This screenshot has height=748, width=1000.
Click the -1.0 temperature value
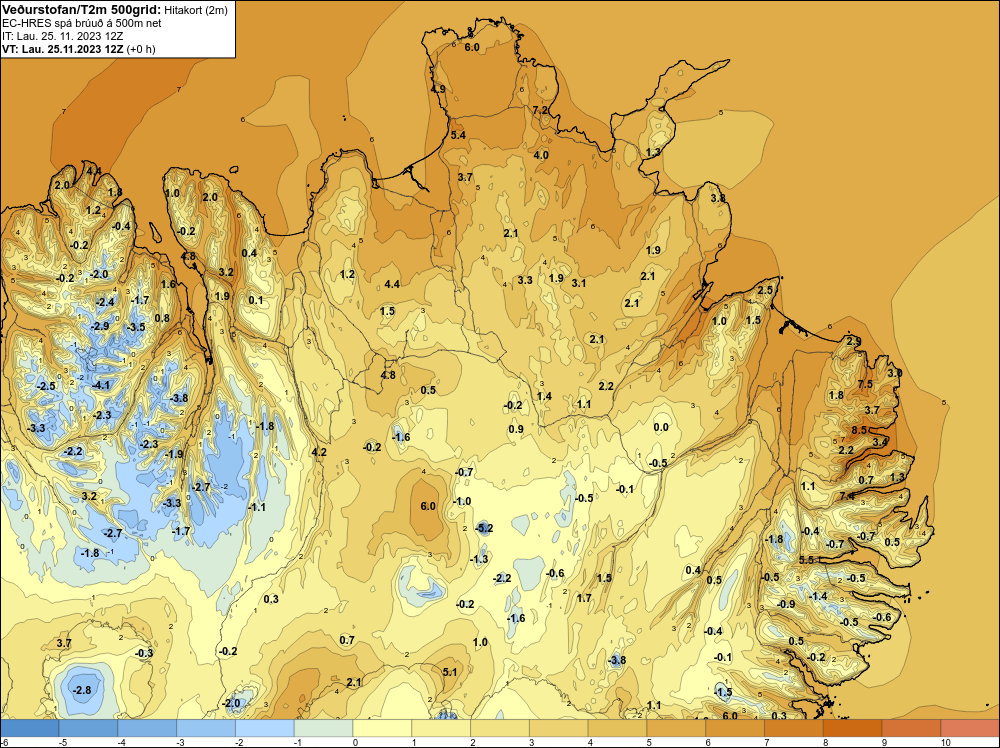coord(462,501)
